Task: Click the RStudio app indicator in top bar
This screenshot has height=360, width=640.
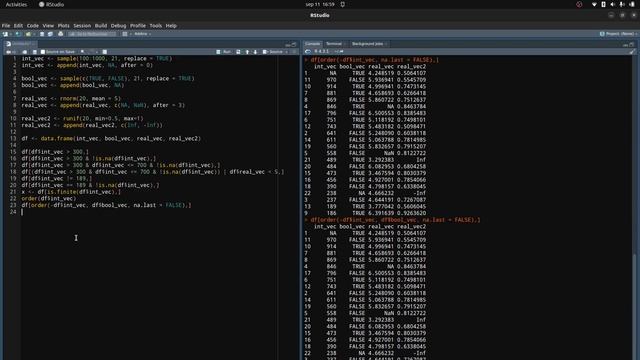Action: click(52, 4)
